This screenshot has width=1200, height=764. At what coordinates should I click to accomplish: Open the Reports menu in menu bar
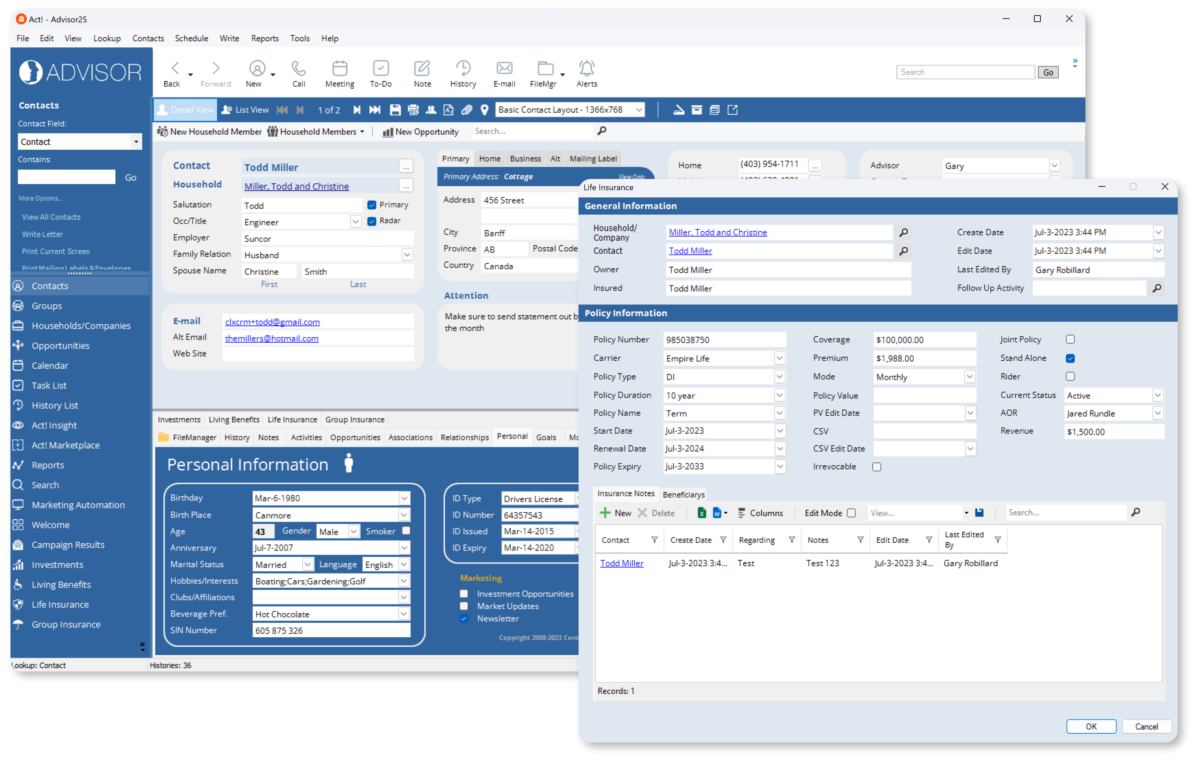(x=265, y=38)
